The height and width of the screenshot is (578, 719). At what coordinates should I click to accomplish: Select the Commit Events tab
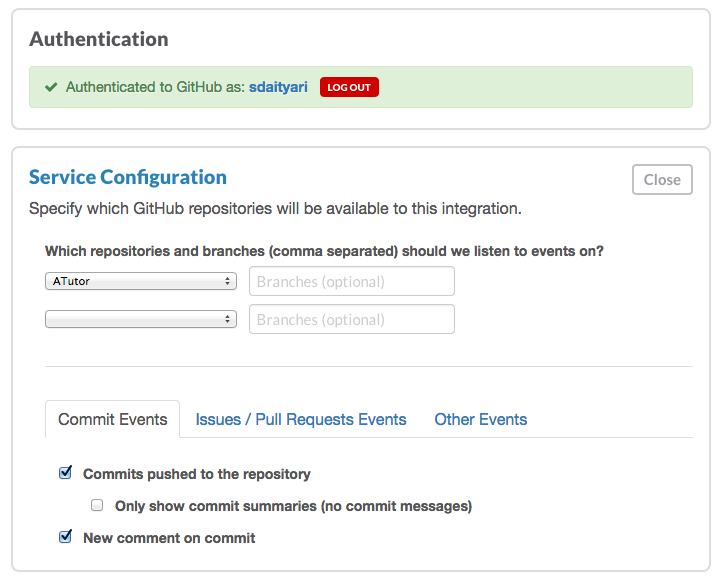click(113, 419)
